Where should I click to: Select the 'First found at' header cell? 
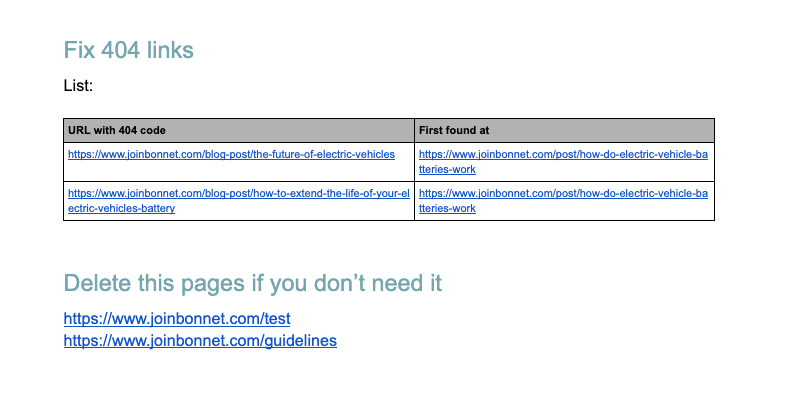click(x=564, y=130)
